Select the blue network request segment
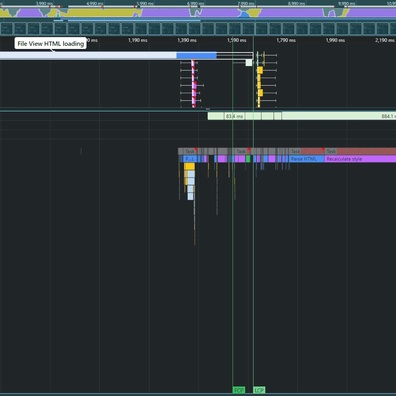Viewport: 396px width, 396px height. [x=196, y=55]
